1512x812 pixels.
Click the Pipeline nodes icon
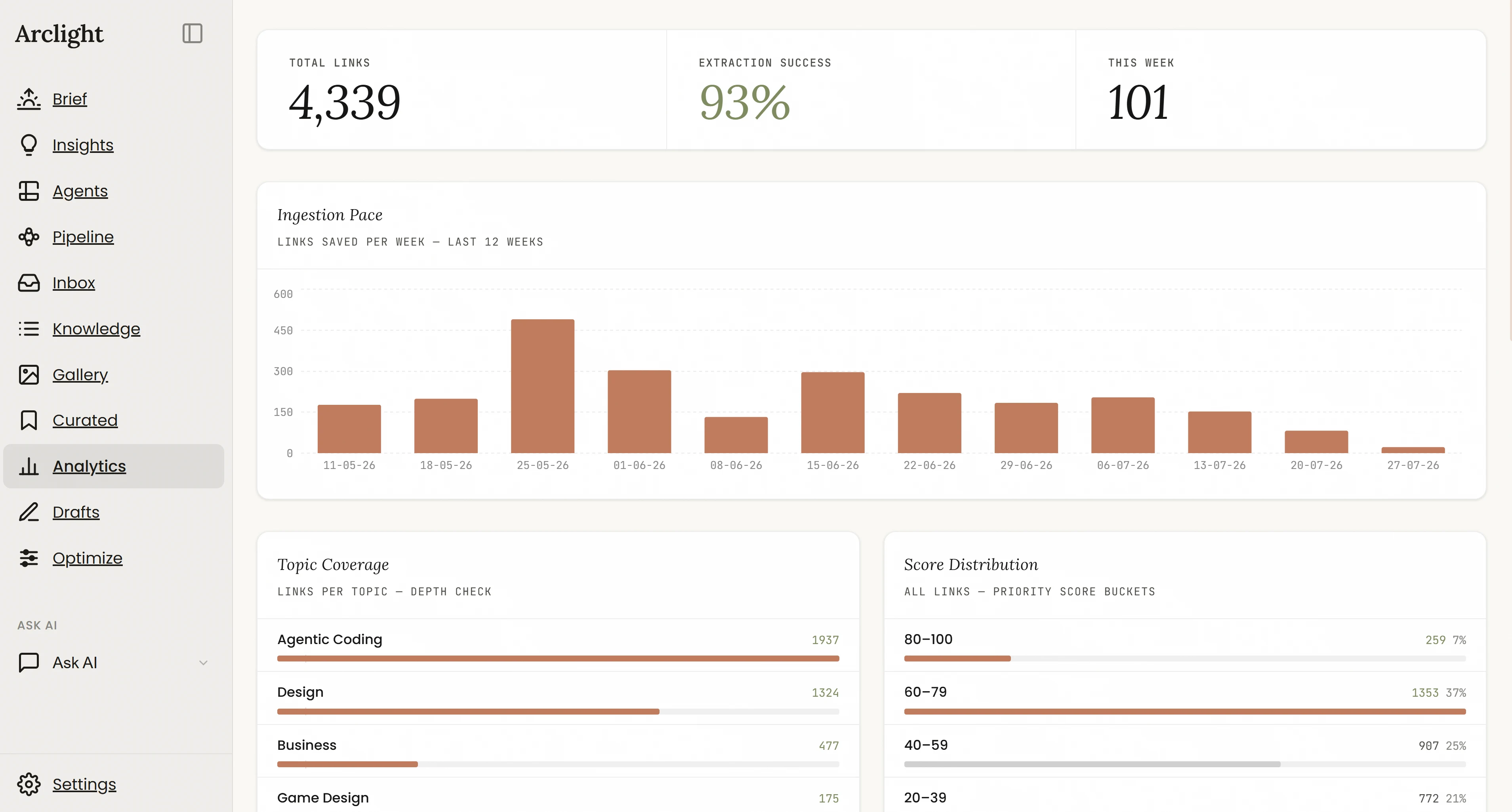tap(29, 236)
